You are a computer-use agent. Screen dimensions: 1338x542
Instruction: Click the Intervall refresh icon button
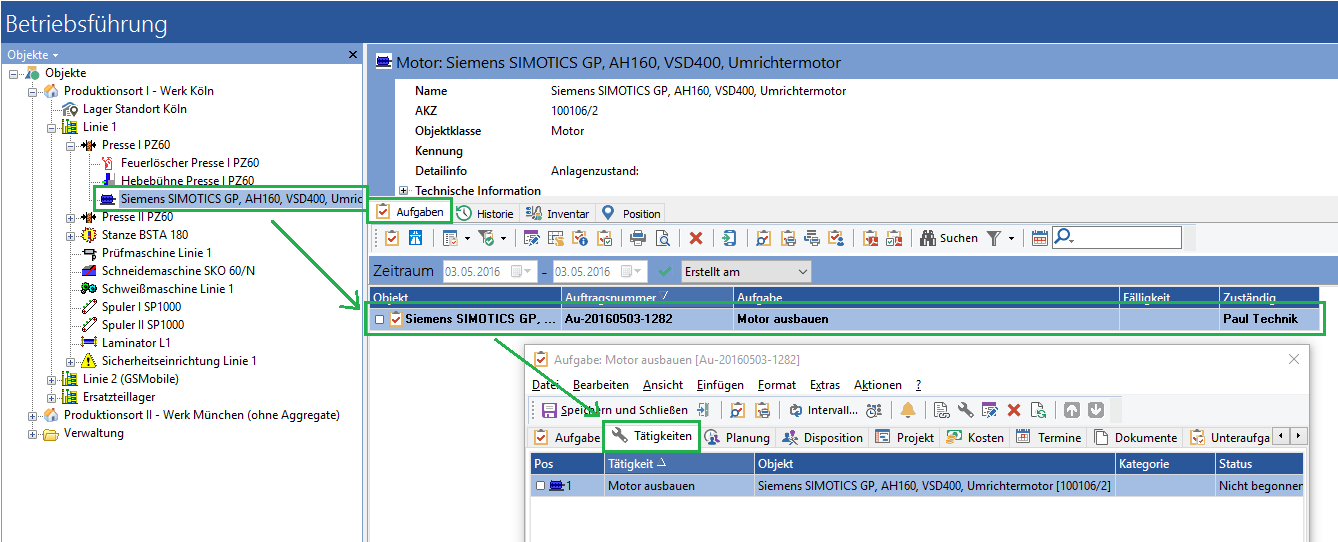[824, 410]
